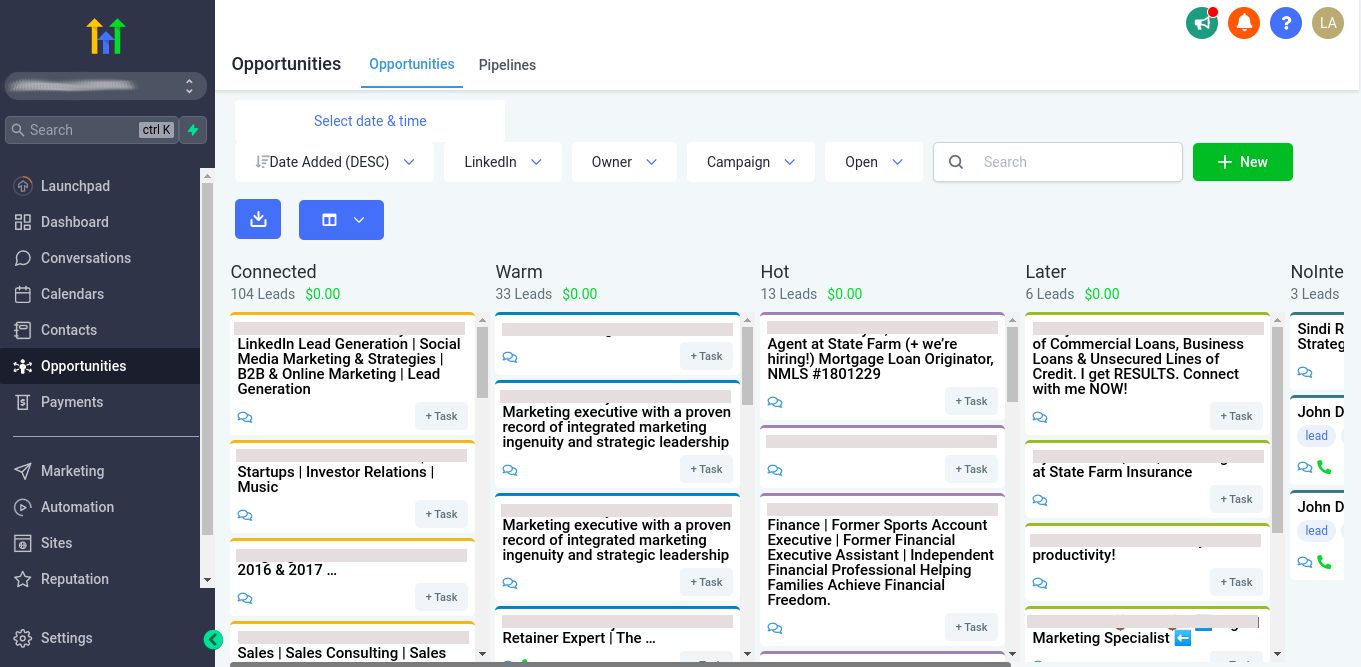Click the green lightning quick actions icon
This screenshot has width=1361, height=667.
tap(193, 130)
